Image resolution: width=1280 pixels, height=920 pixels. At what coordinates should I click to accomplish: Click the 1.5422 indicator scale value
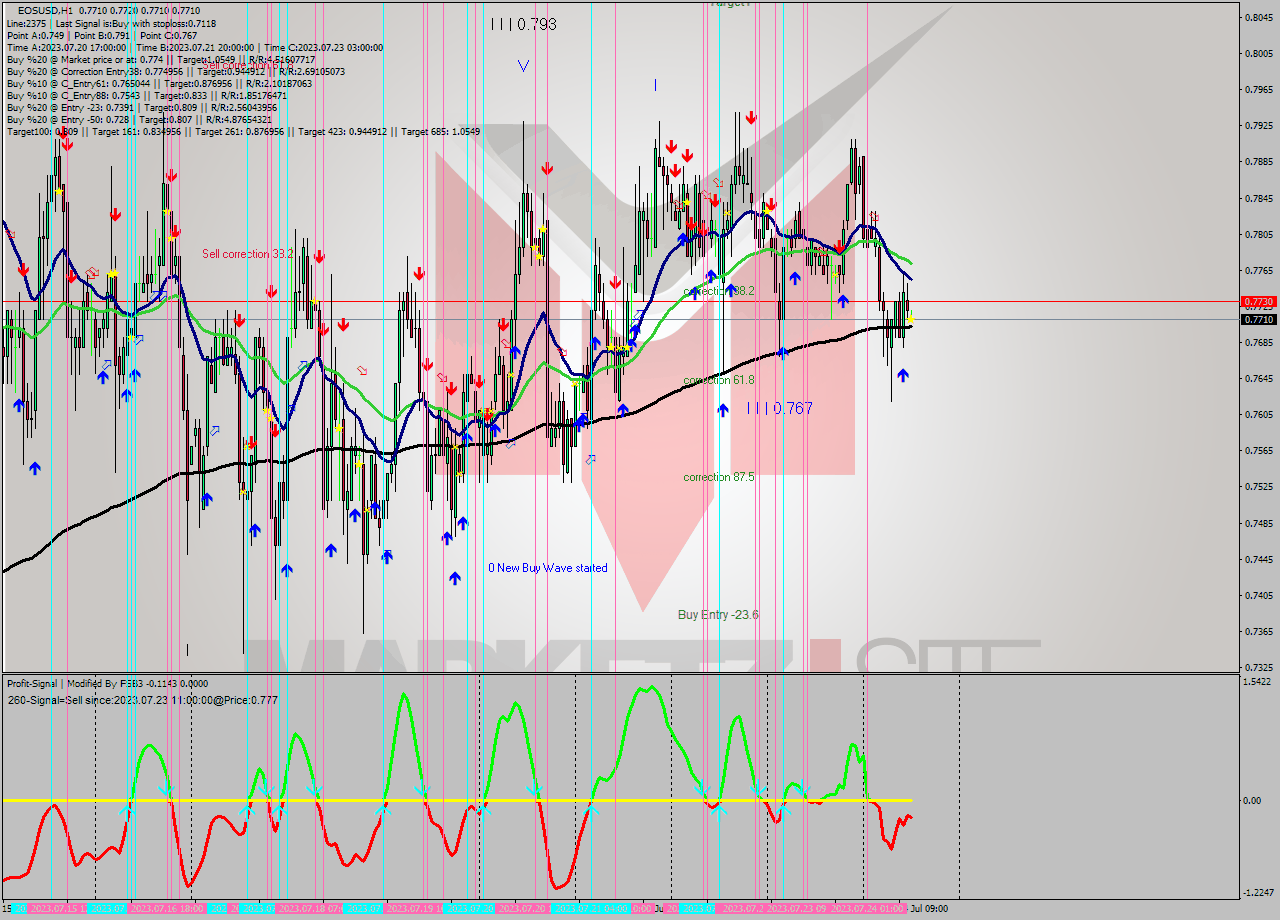click(1258, 682)
